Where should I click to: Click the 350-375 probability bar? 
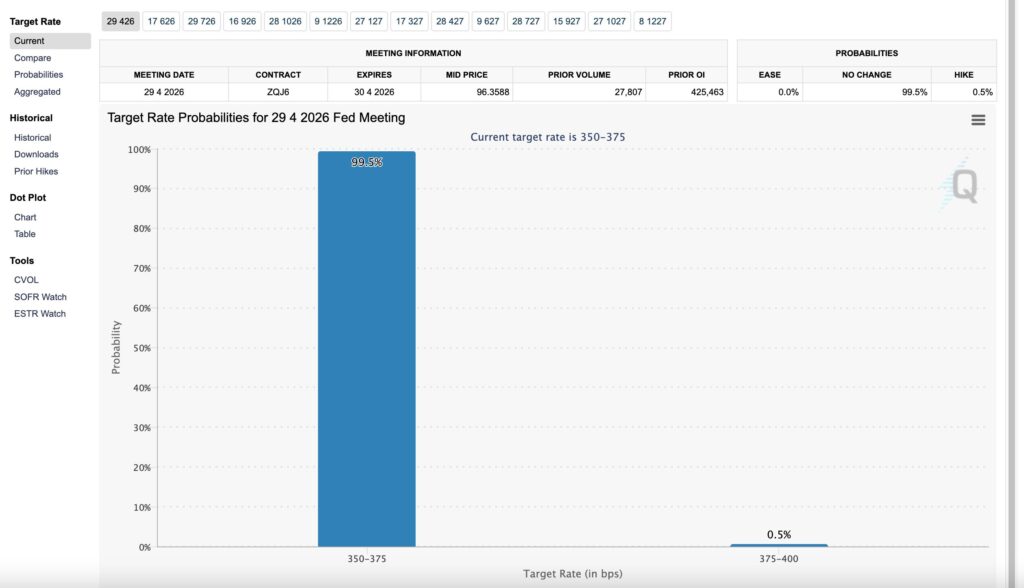click(x=366, y=350)
